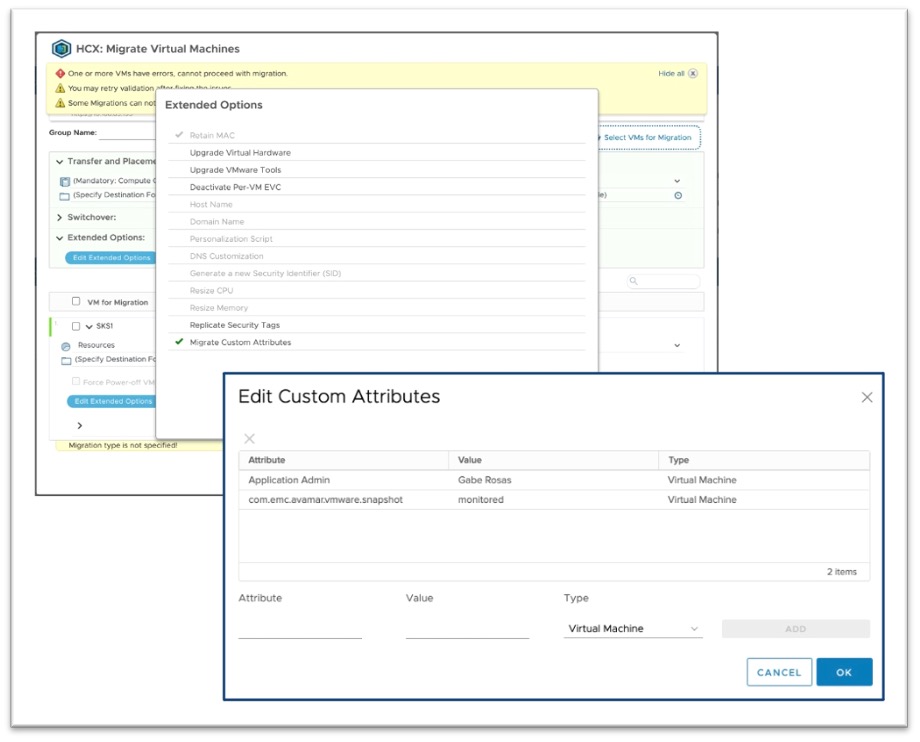Close the warning banner with Hide all
The height and width of the screenshot is (742, 920).
(677, 73)
